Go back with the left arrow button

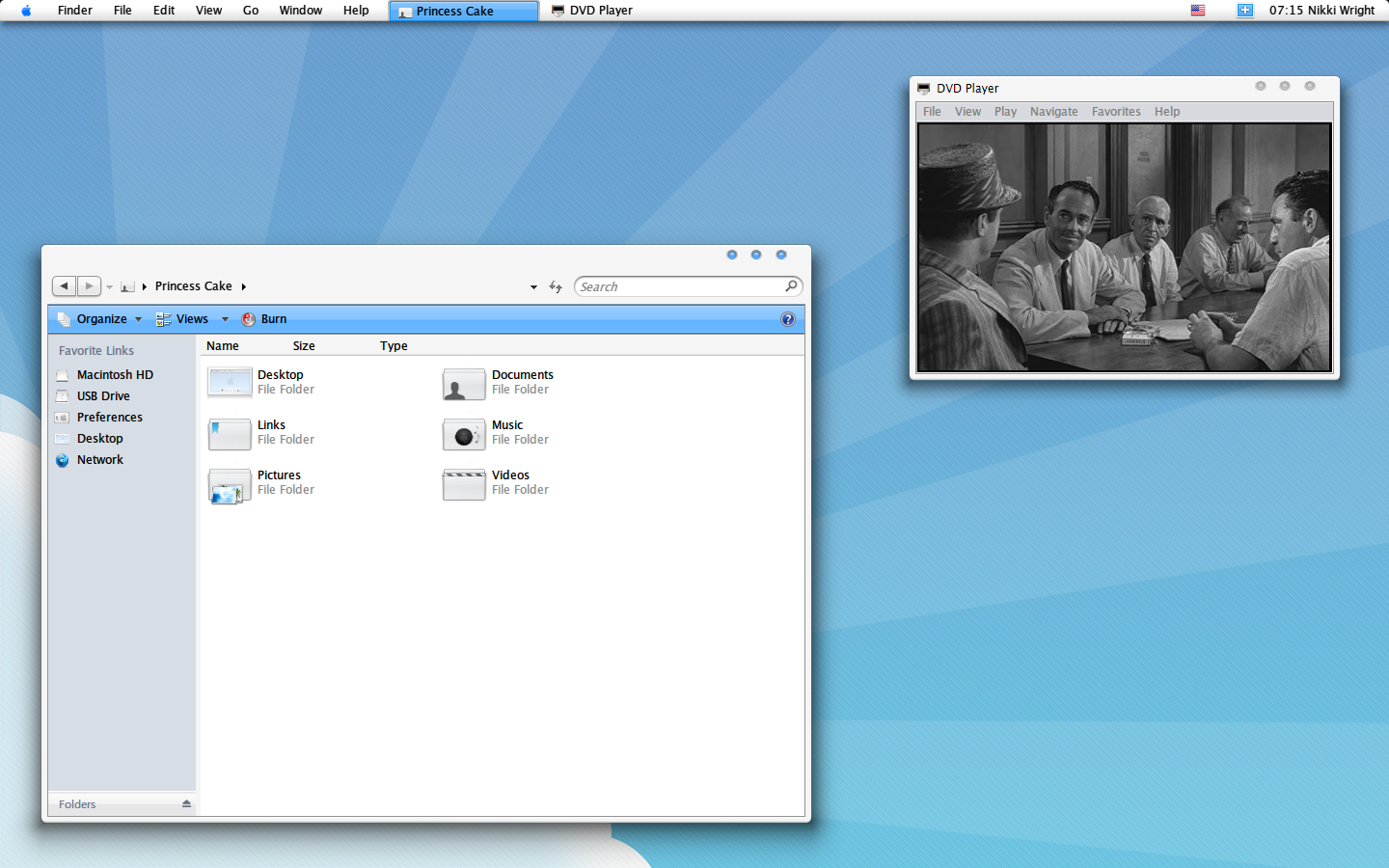[x=64, y=286]
